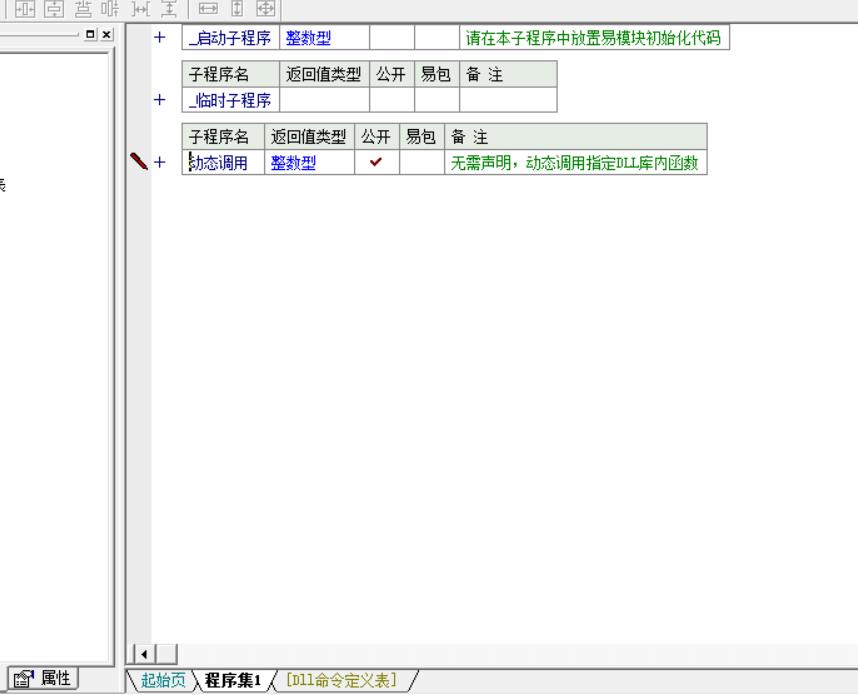Viewport: 858px width, 695px height.
Task: Expand the 动态调用 subroutine
Action: click(159, 162)
